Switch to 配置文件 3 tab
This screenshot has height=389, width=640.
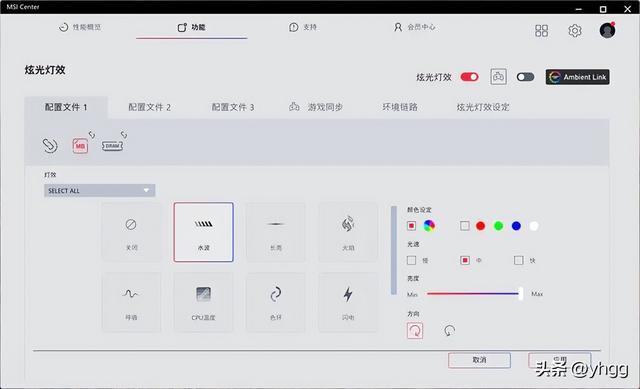233,107
